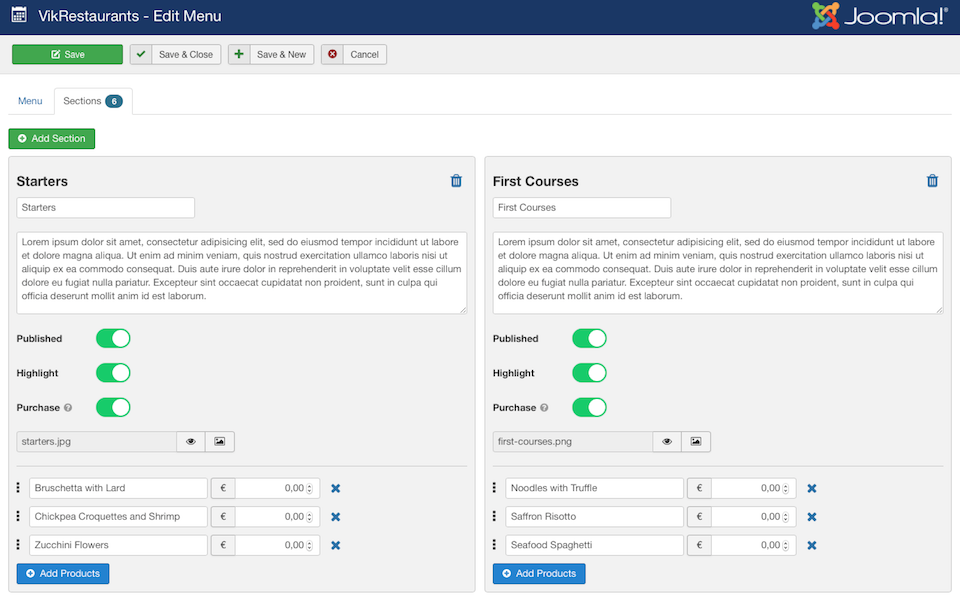Click the Joomla! logo
This screenshot has width=960, height=597.
pos(880,16)
